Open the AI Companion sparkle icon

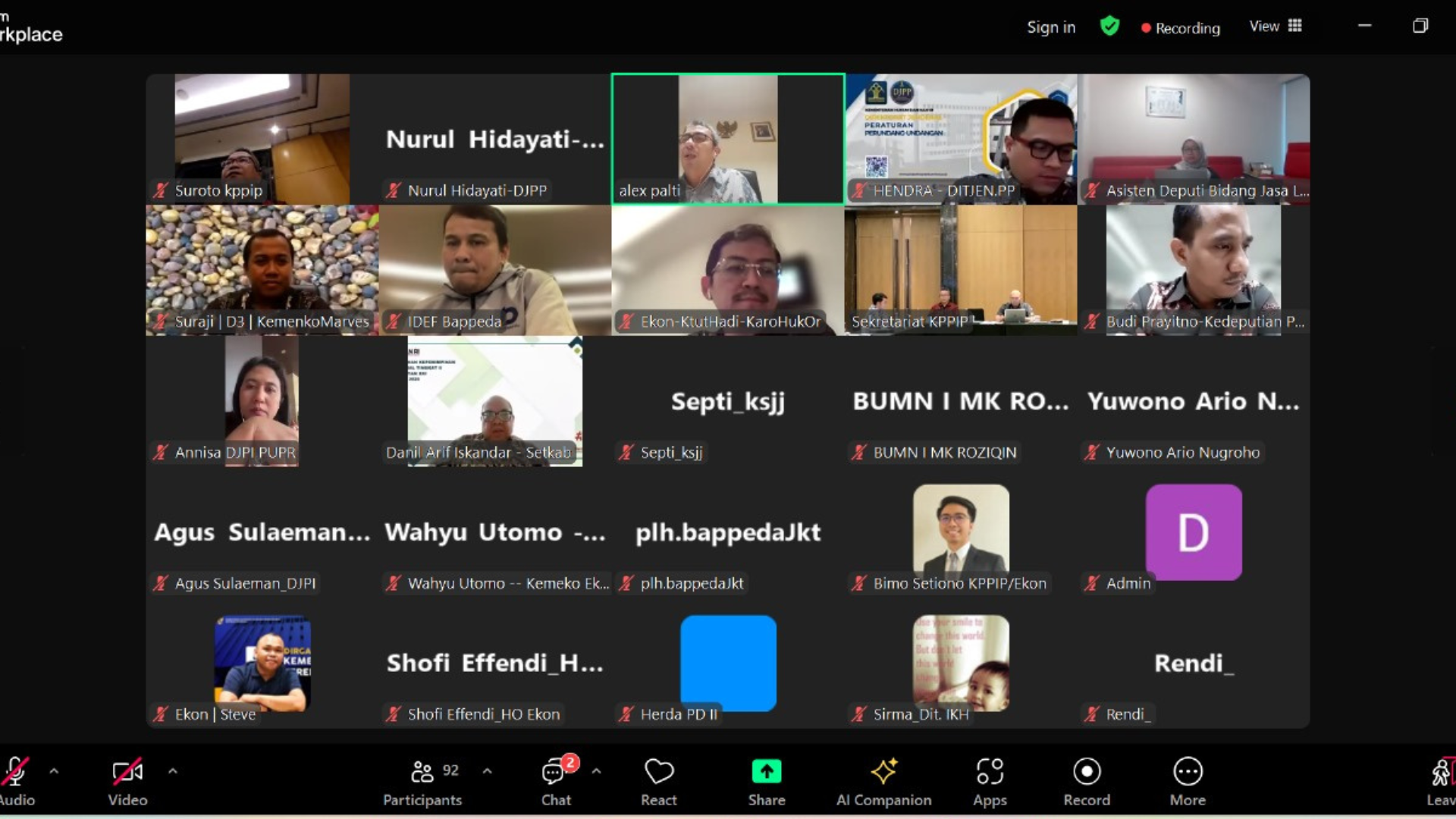coord(883,772)
